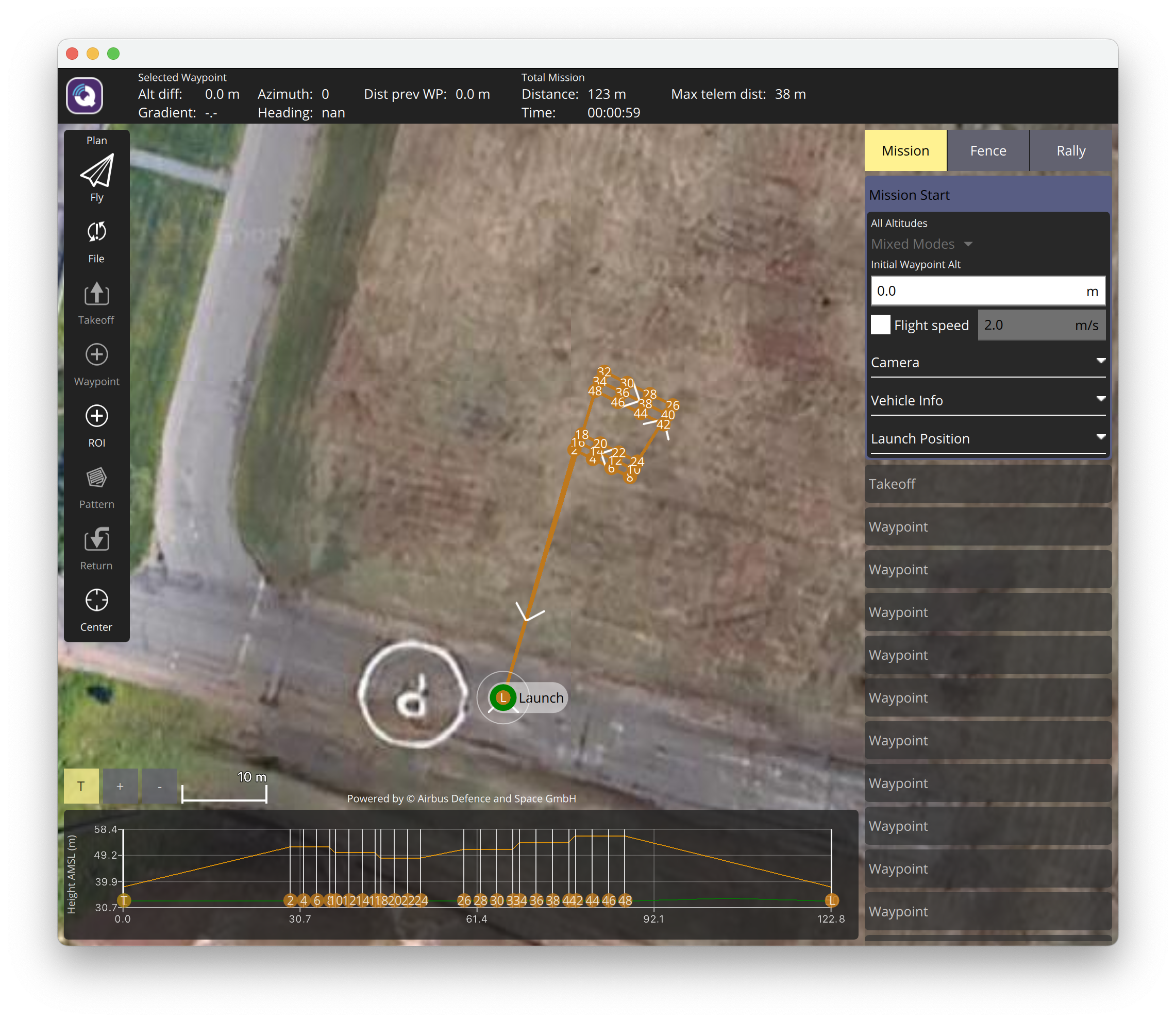This screenshot has height=1022, width=1176.
Task: Switch to the Rally tab
Action: coord(1070,150)
